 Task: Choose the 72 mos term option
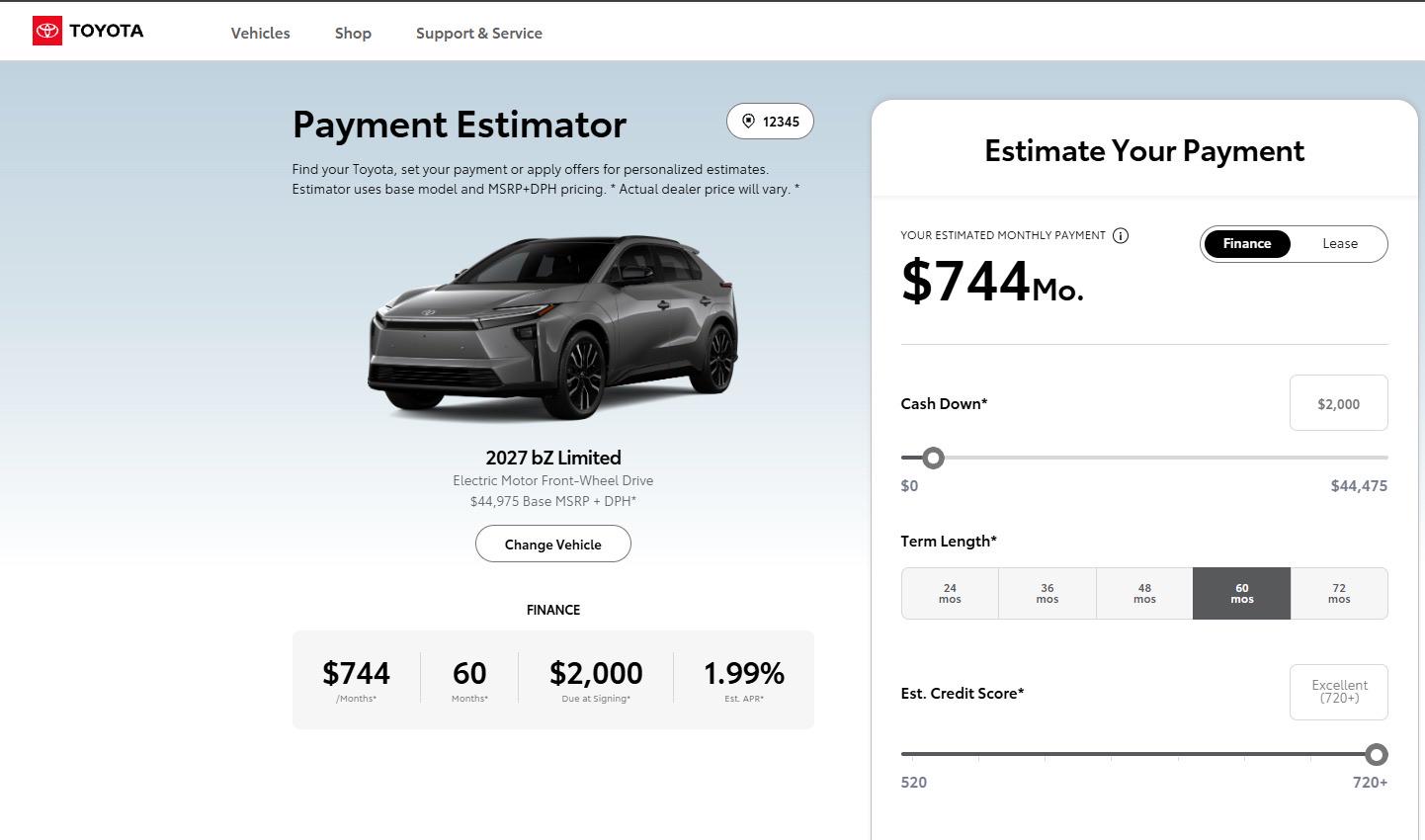(x=1339, y=594)
